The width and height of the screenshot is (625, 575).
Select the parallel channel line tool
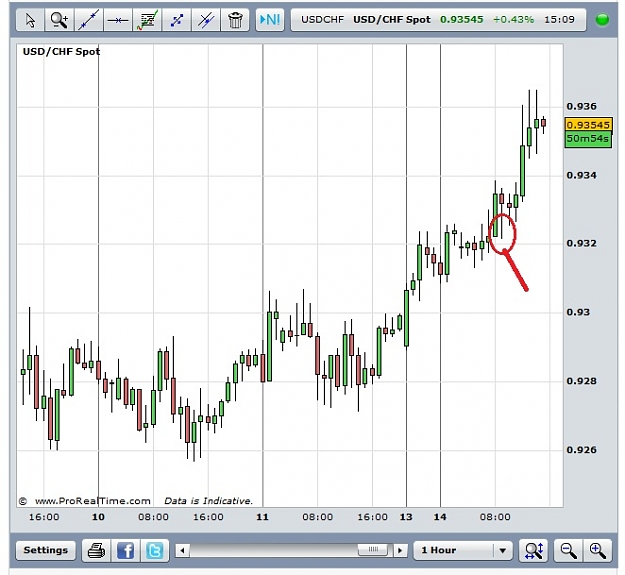(x=206, y=20)
